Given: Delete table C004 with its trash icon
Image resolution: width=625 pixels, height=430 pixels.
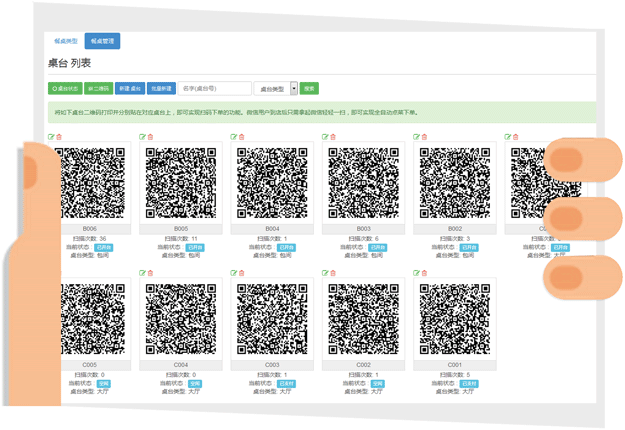Looking at the screenshot, I should click(x=150, y=273).
